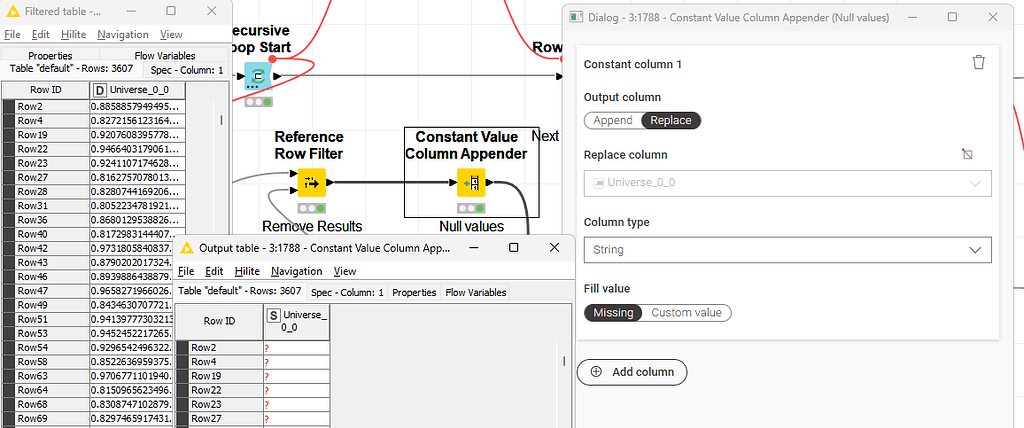Open Hilite menu in Filtered table window
This screenshot has width=1024, height=428.
tap(73, 35)
